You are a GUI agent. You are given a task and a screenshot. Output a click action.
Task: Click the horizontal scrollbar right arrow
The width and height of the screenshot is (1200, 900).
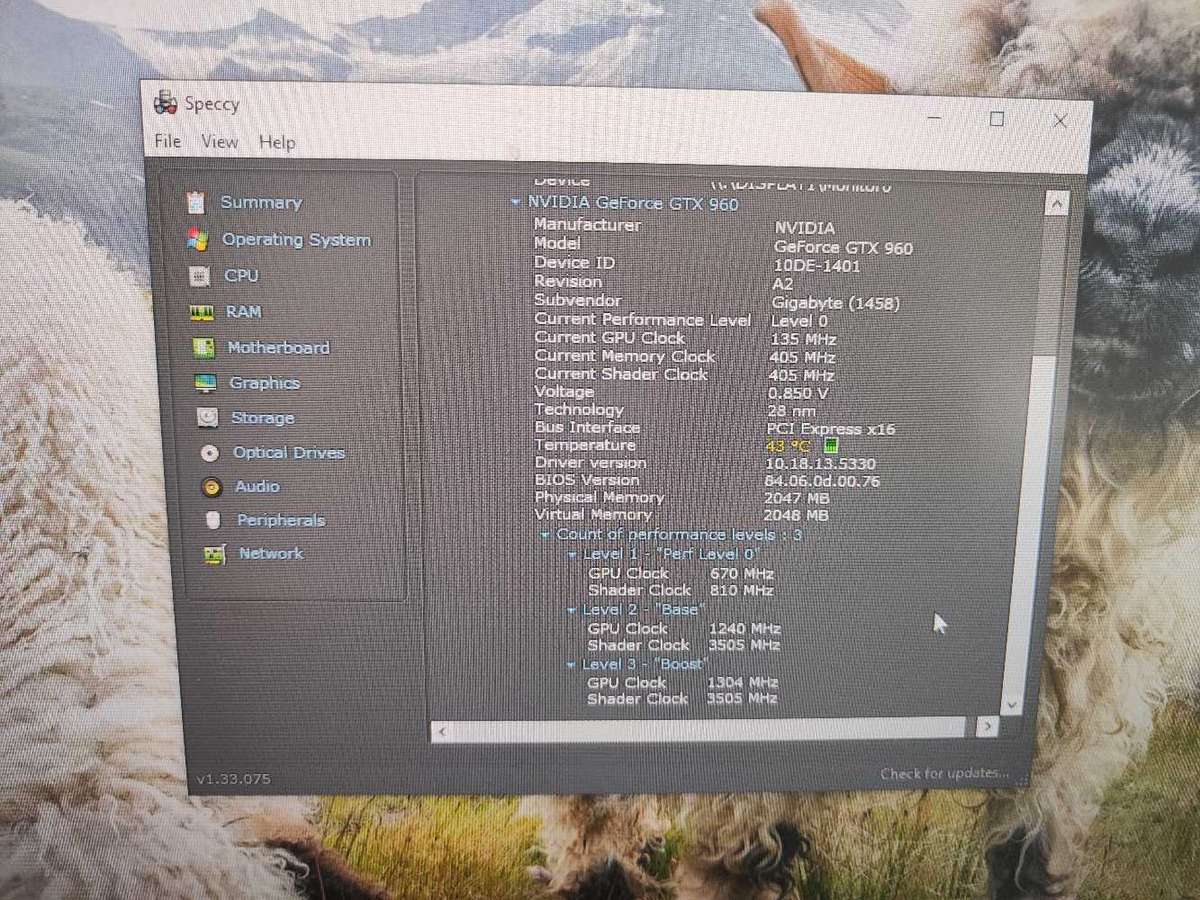[x=987, y=727]
